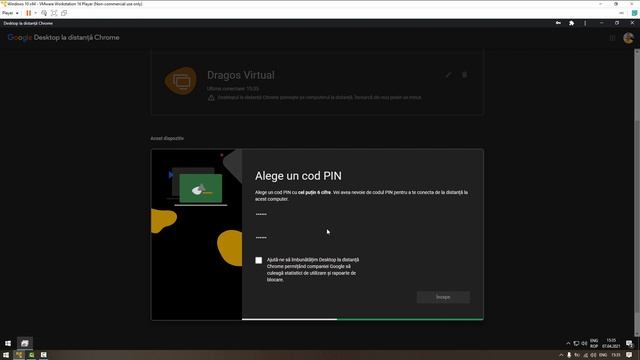Open the host Windows Start button
640x360 pixels.
point(6,355)
